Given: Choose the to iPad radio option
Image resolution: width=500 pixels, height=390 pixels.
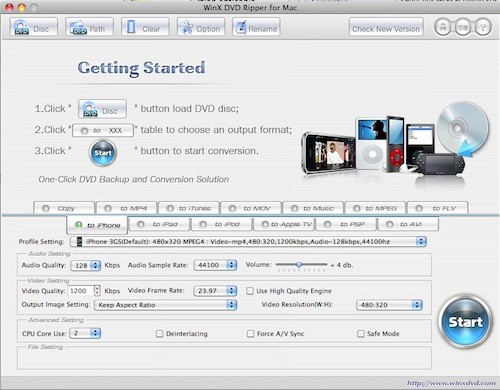Looking at the screenshot, I should coord(141,224).
